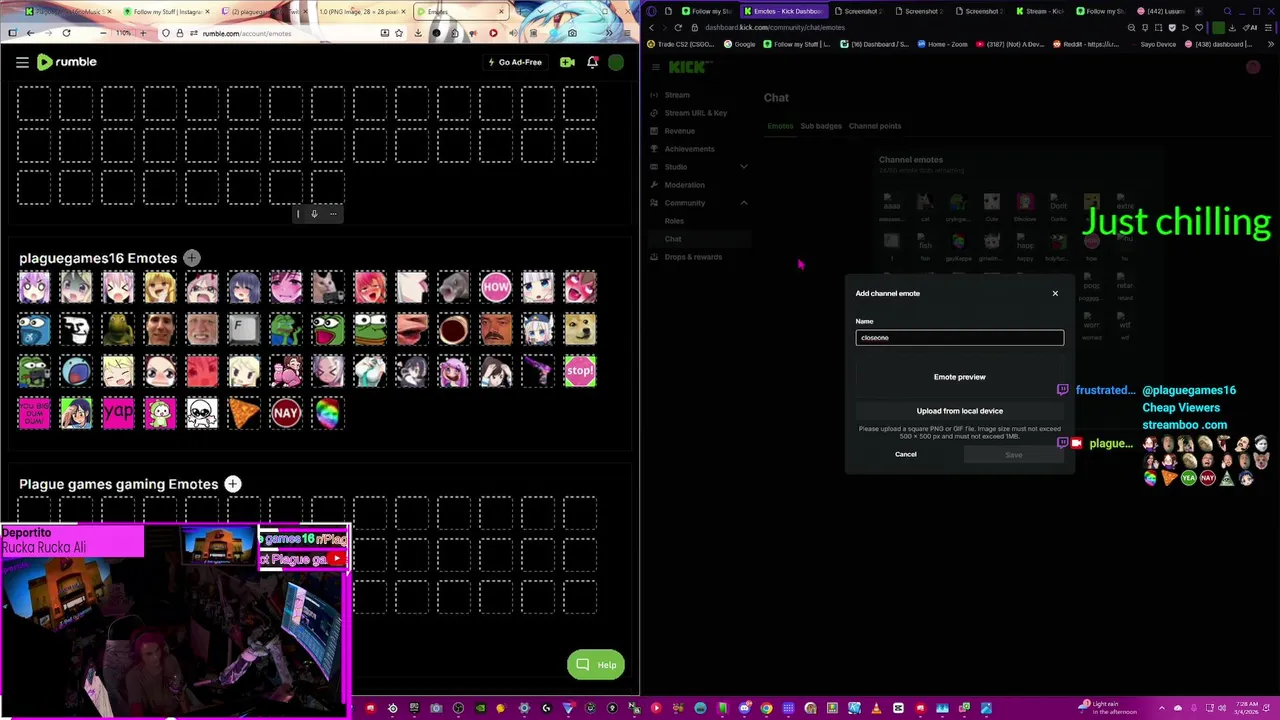Select the stop! emote

(x=580, y=371)
